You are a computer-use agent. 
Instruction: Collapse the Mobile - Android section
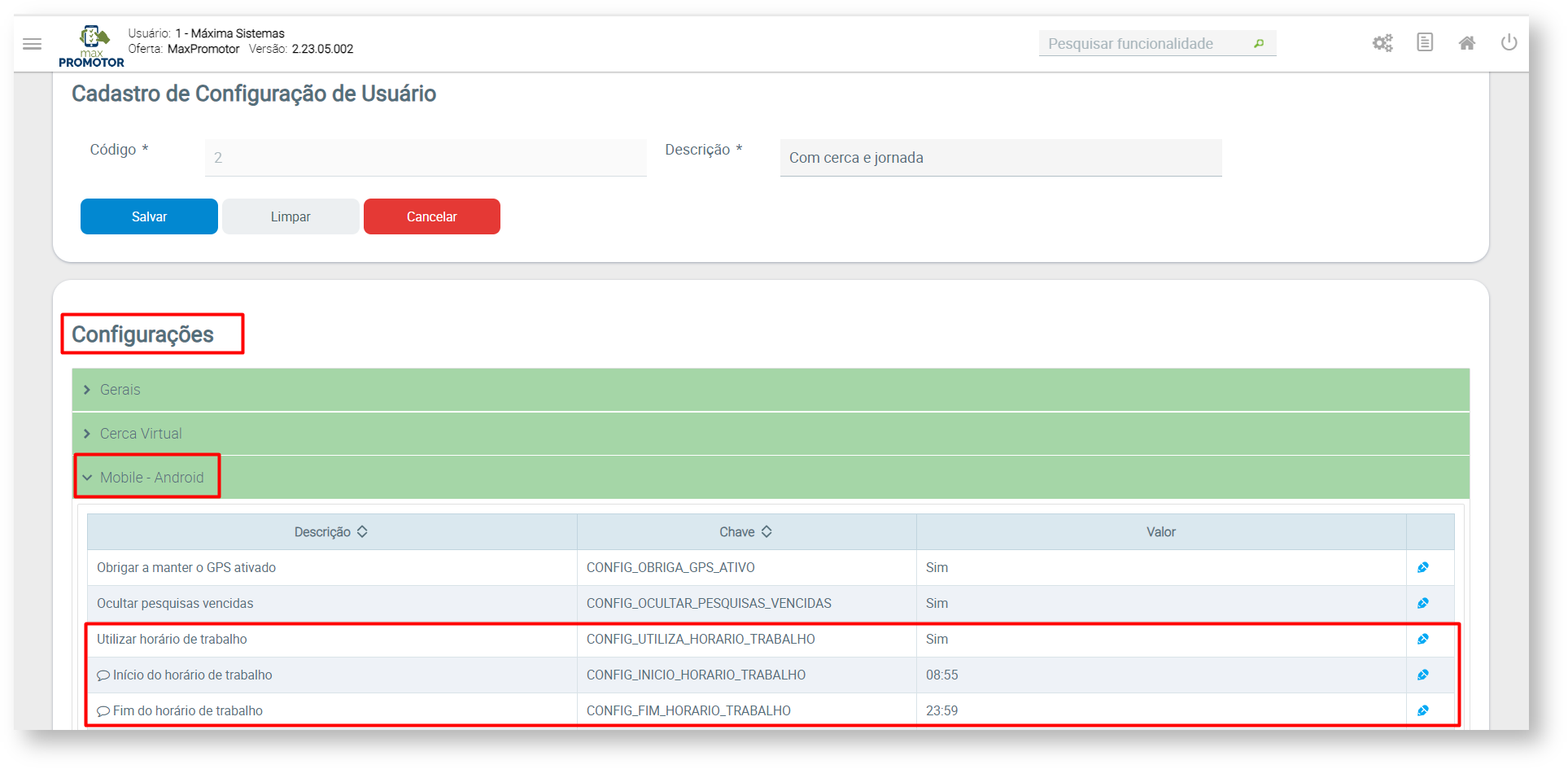coord(151,478)
